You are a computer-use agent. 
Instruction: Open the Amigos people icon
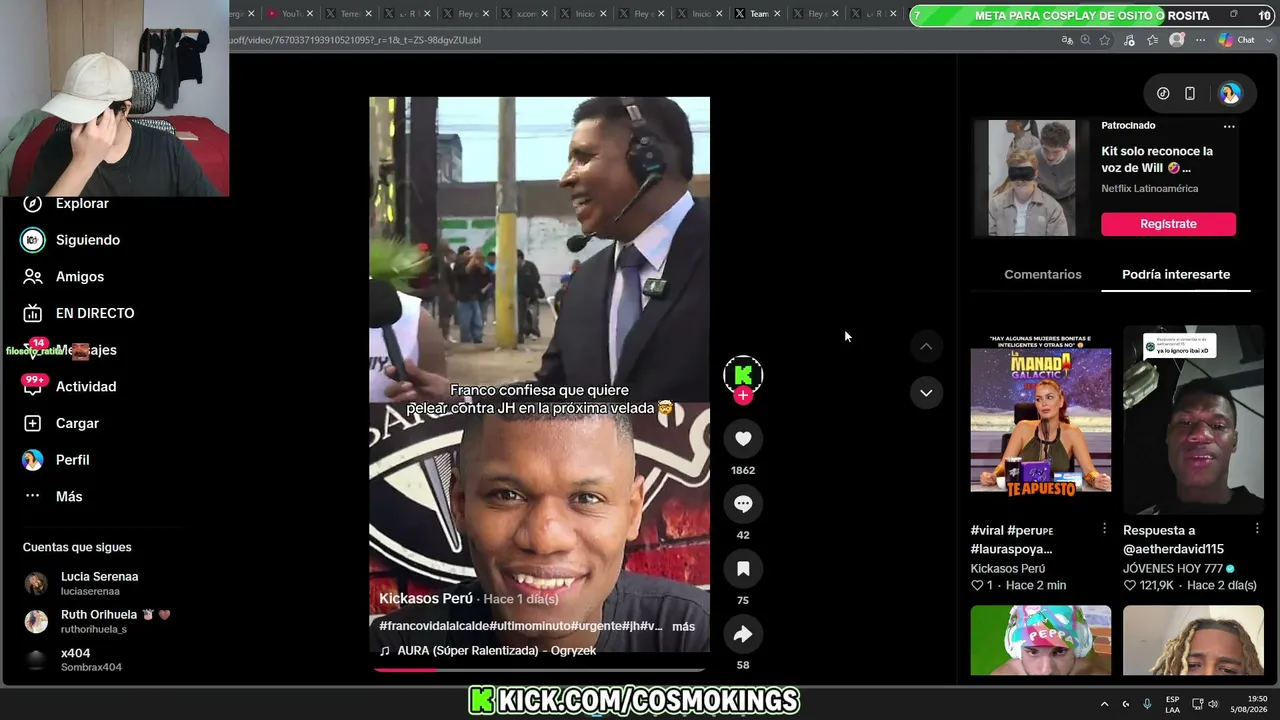[33, 277]
